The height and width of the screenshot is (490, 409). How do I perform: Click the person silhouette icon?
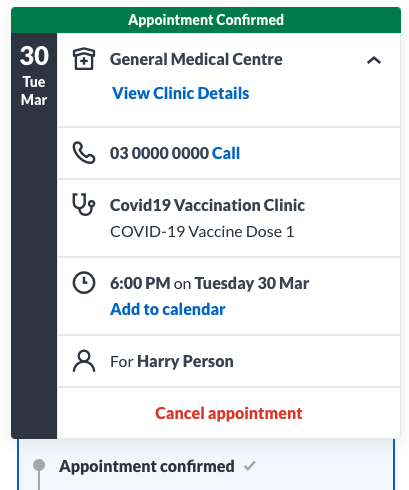point(84,361)
